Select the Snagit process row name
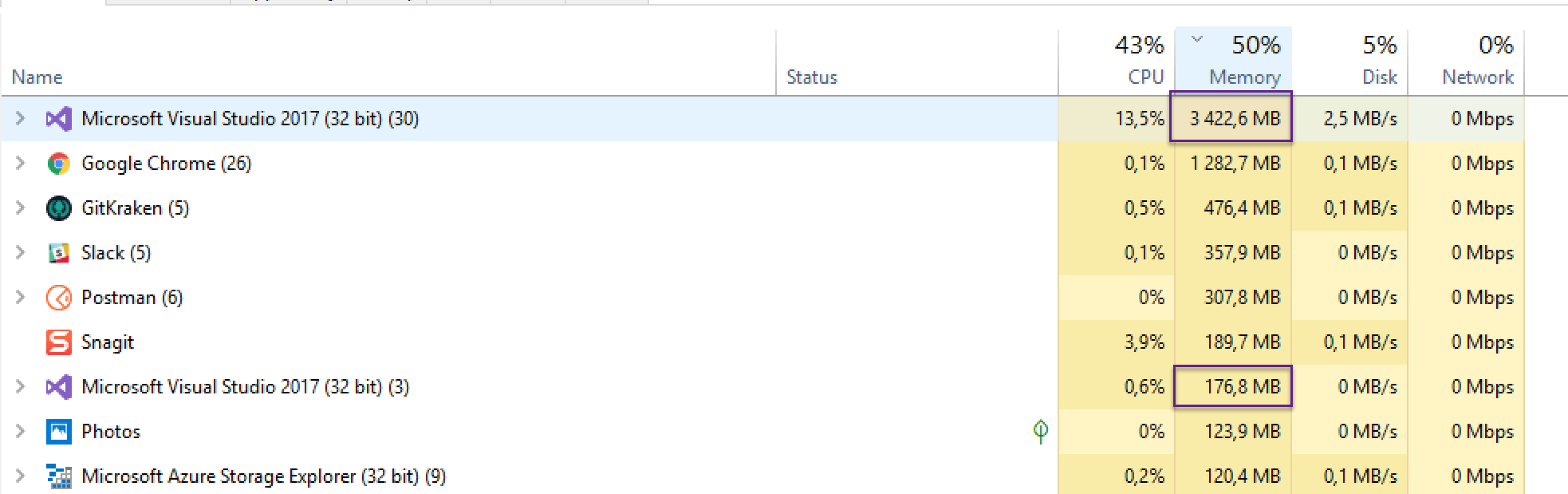 point(108,342)
